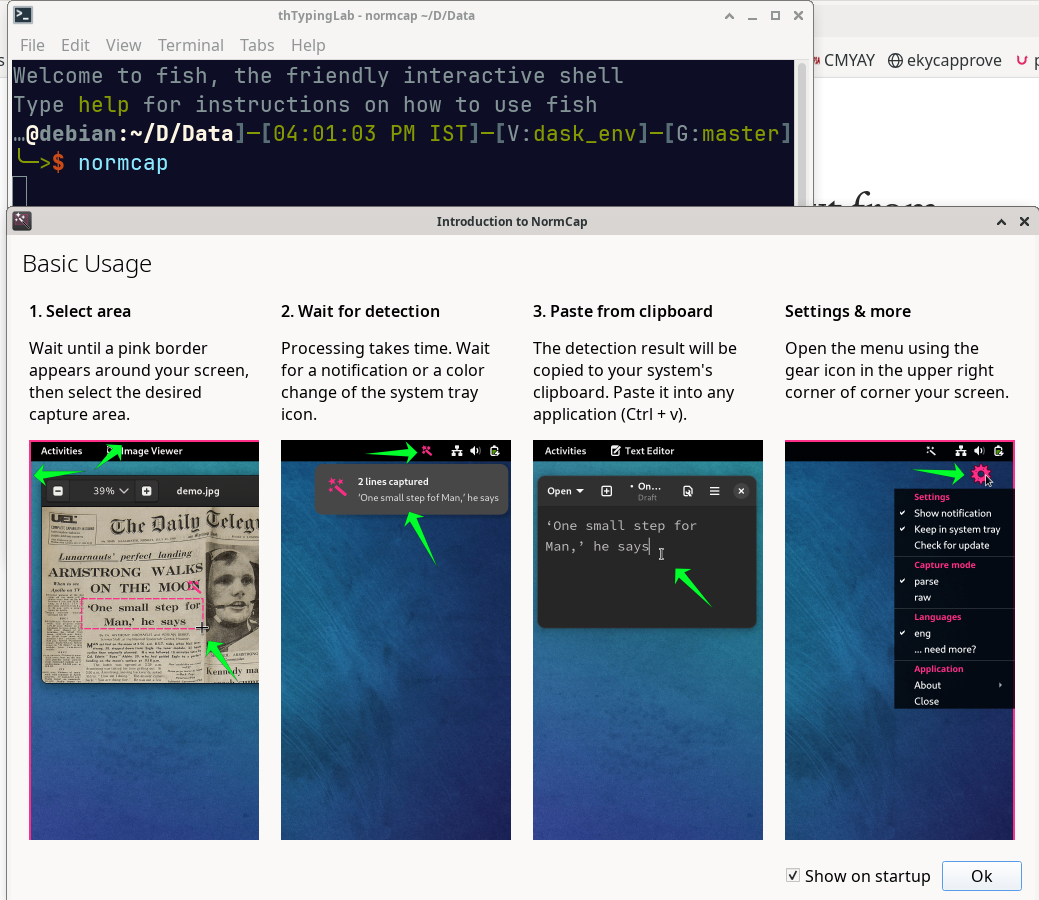Image resolution: width=1039 pixels, height=900 pixels.
Task: Click the '3. Paste from clipboard' heading
Action: [x=622, y=311]
